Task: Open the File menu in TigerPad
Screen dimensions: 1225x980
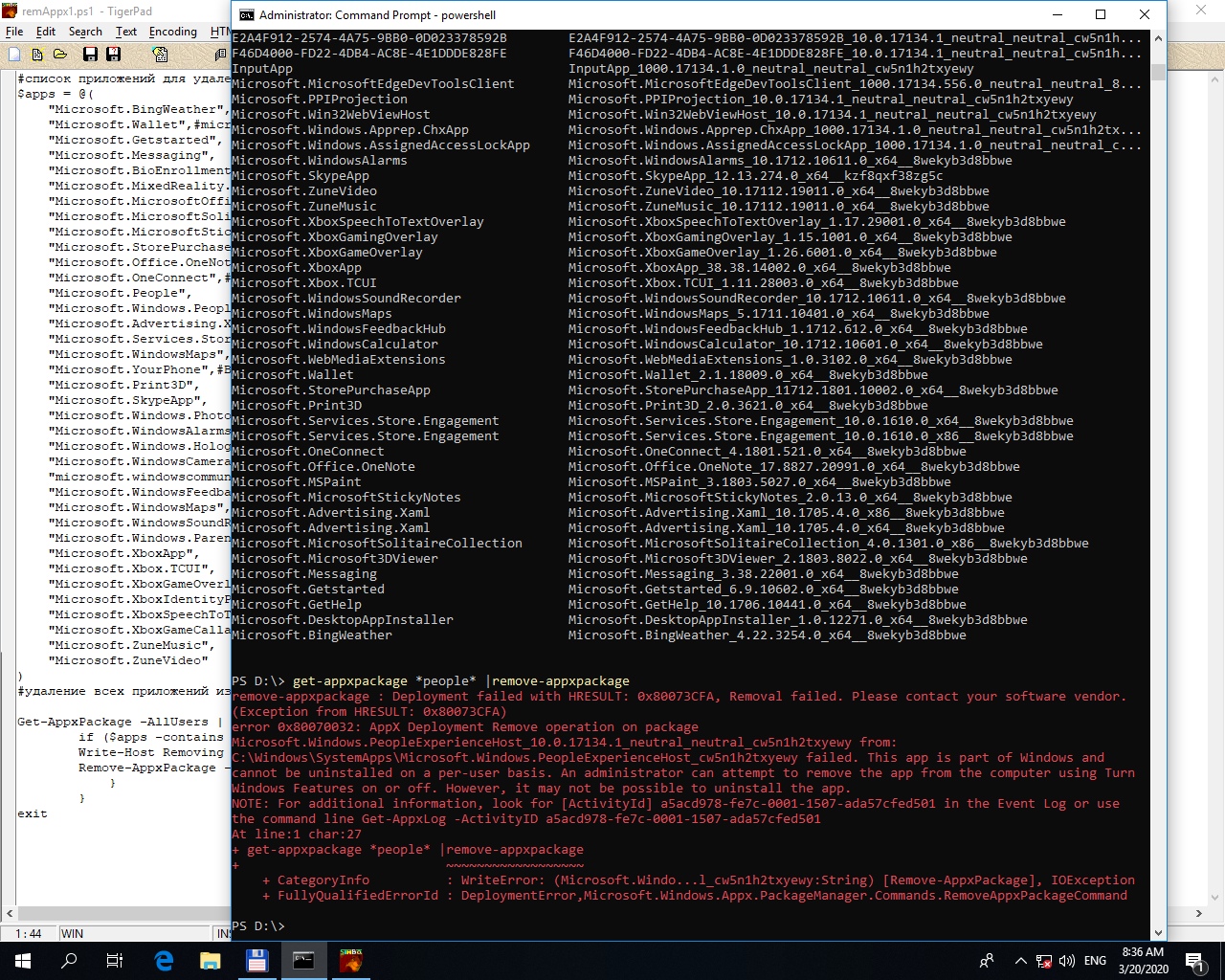Action: 14,32
